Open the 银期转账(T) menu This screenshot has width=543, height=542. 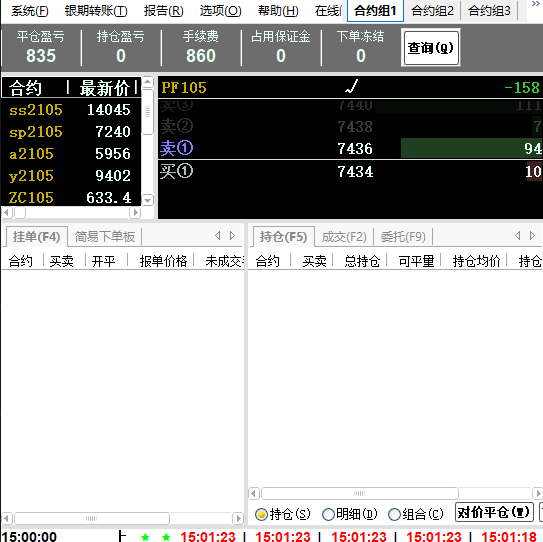pyautogui.click(x=96, y=11)
